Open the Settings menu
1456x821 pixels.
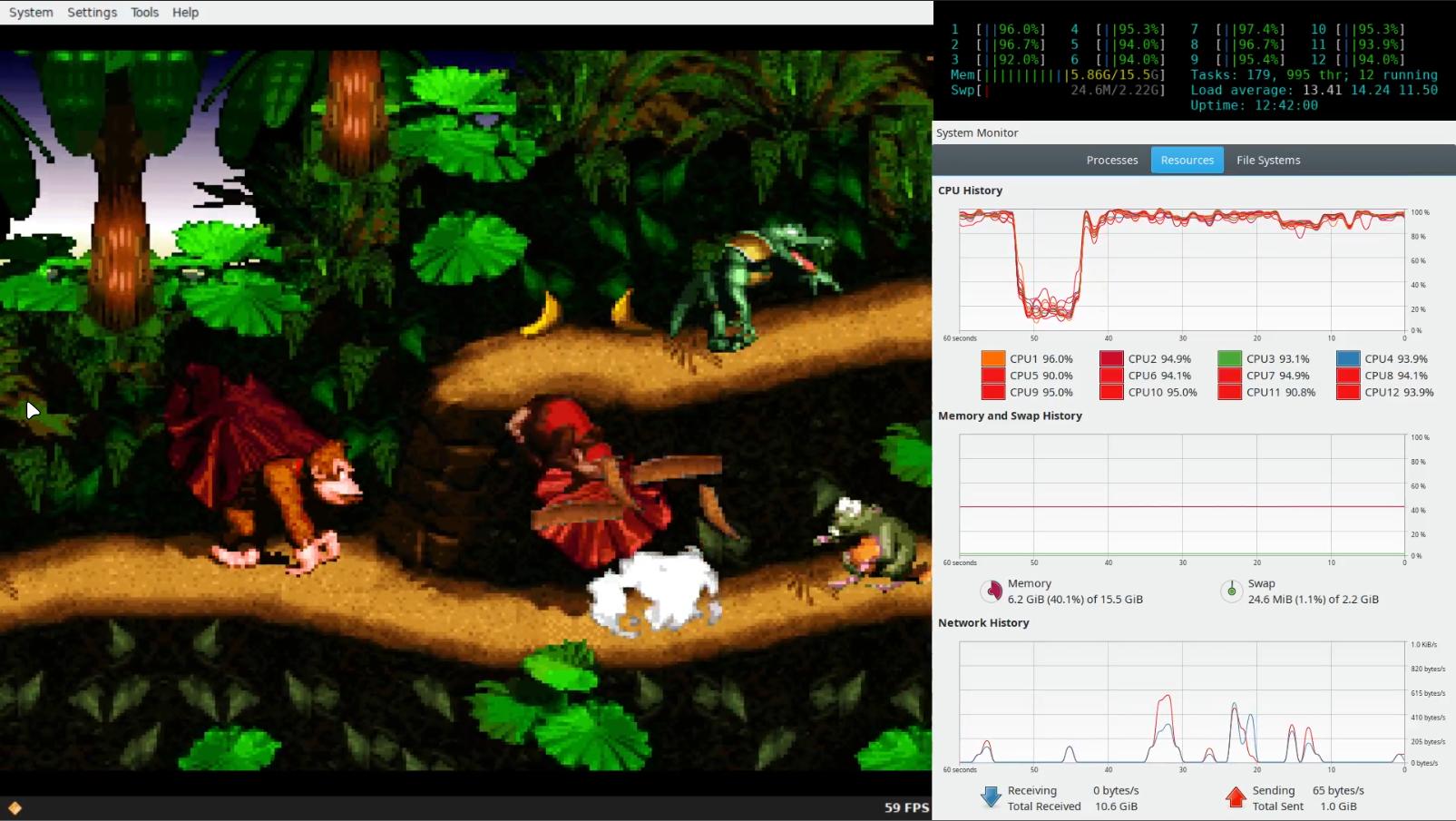point(92,12)
